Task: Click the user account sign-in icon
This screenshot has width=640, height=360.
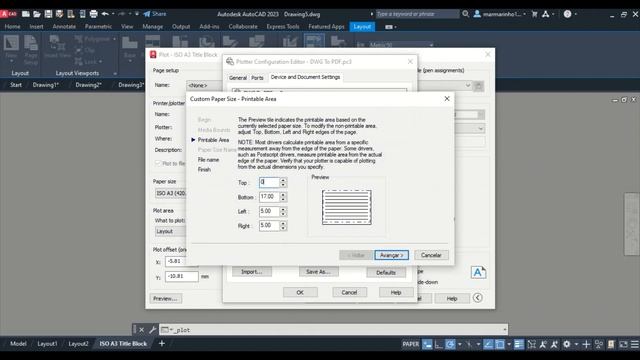Action: pyautogui.click(x=477, y=14)
